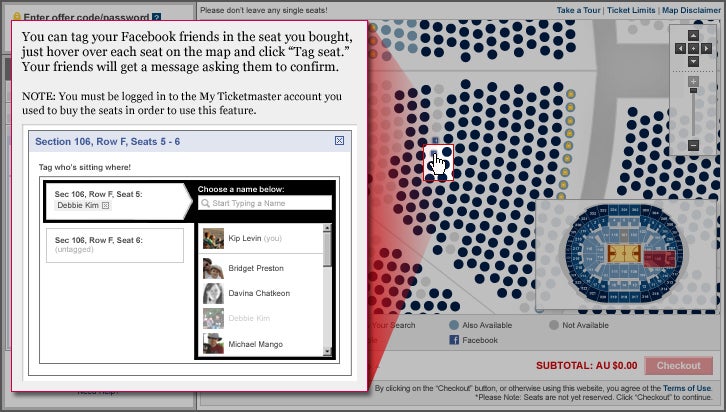View the Map Disclaimer link

pyautogui.click(x=688, y=10)
